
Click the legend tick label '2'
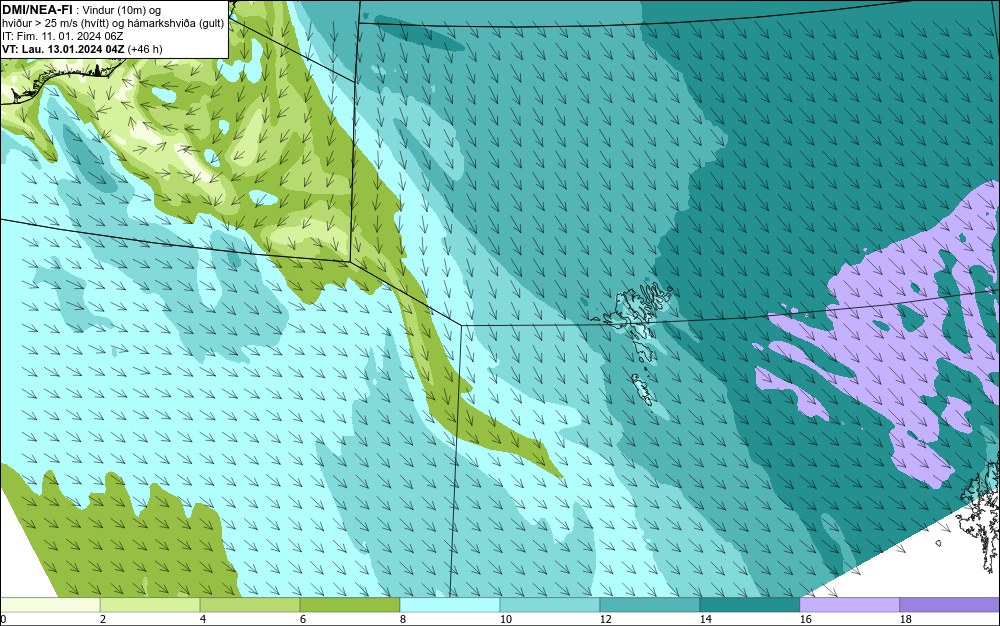pyautogui.click(x=103, y=619)
